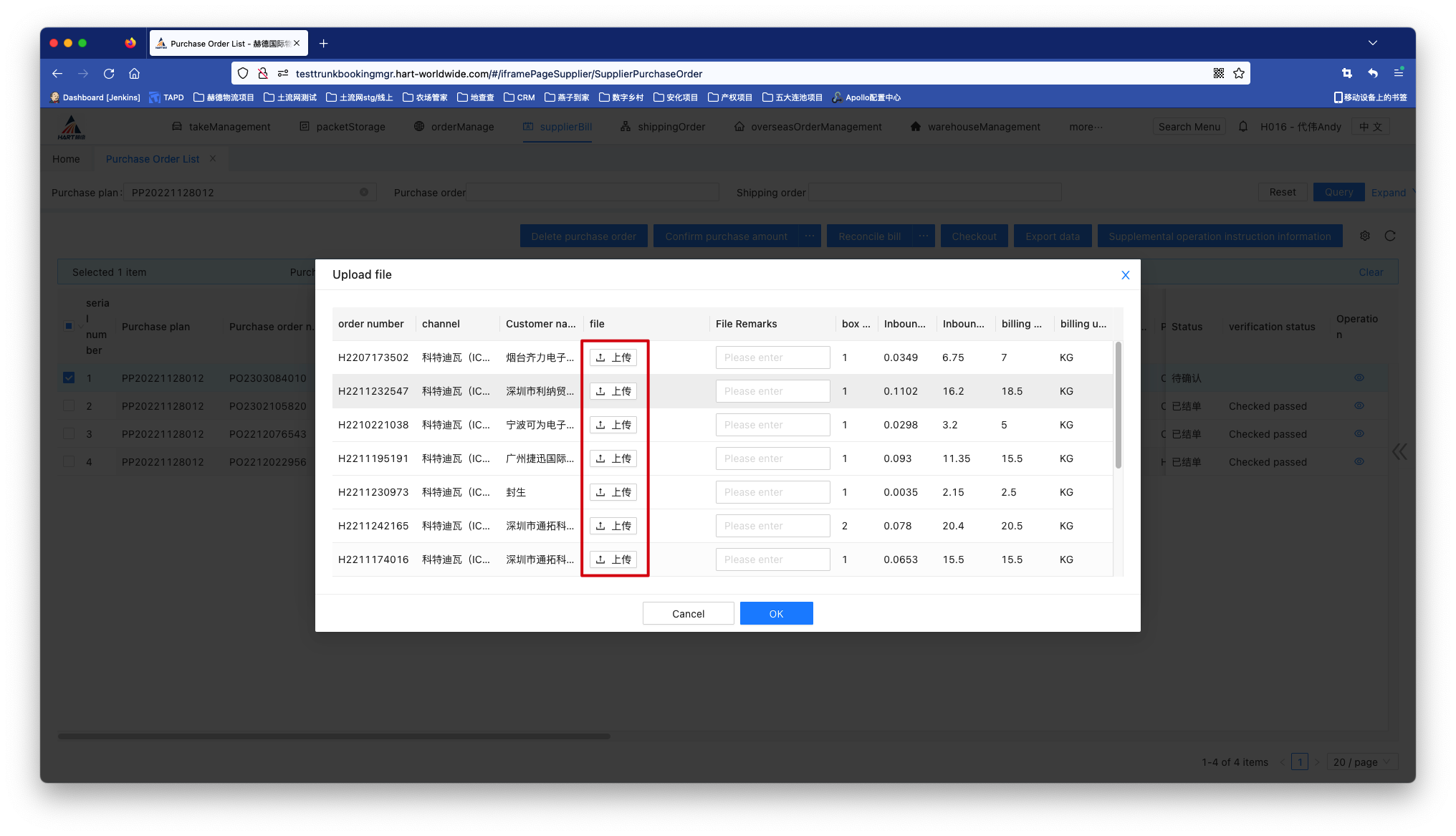Image resolution: width=1456 pixels, height=836 pixels.
Task: Expand the search filters with Expand
Action: pos(1390,193)
